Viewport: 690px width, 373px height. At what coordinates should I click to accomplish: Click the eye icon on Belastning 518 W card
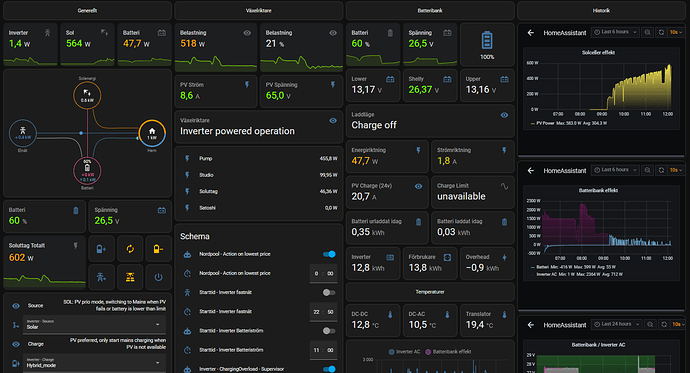click(x=247, y=33)
